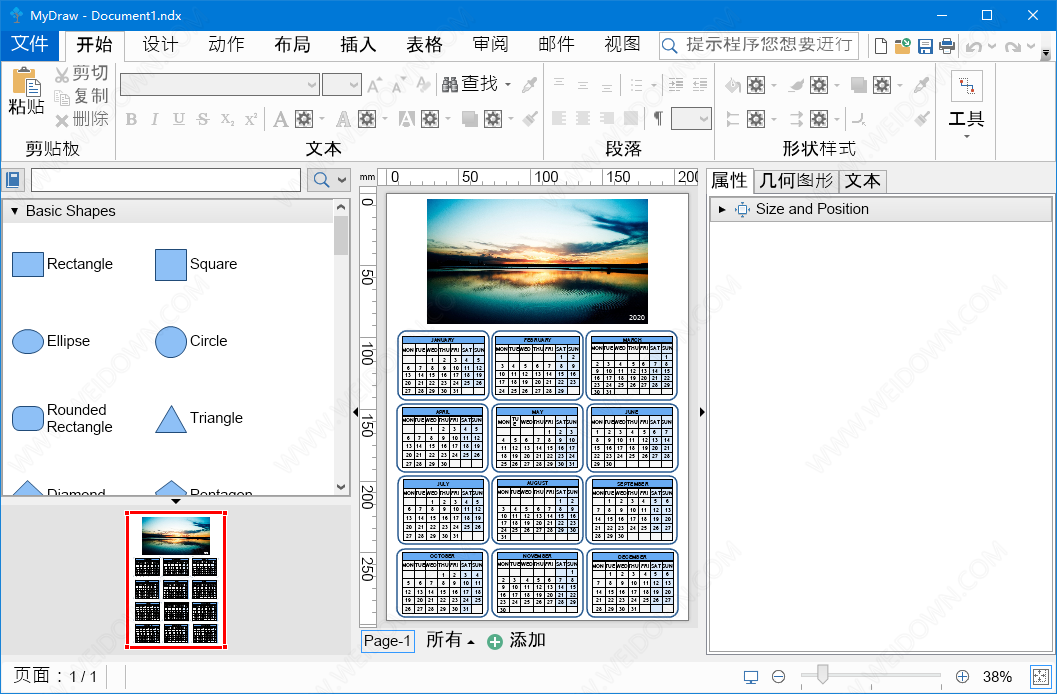Screen dimensions: 1057x694
Task: Open the quick access toolbar customize arrow
Action: click(x=1046, y=52)
